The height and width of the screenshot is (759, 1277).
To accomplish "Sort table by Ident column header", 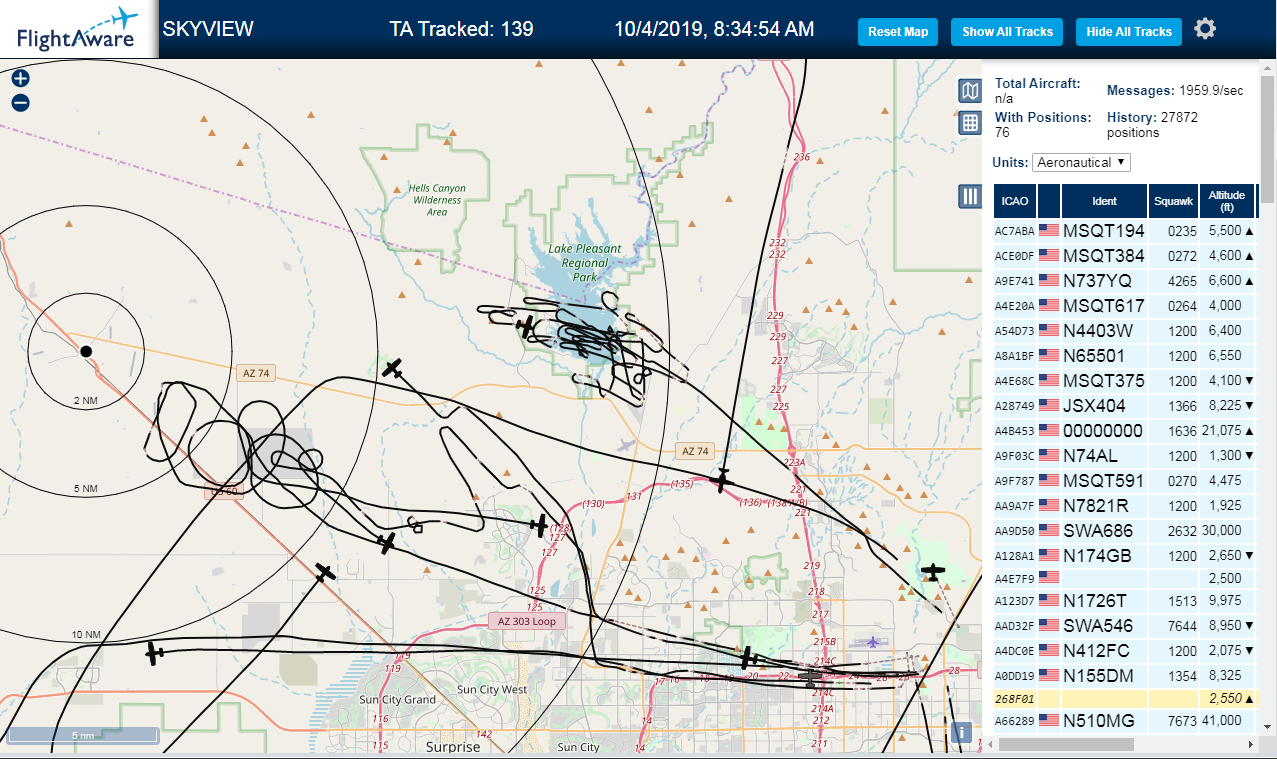I will pos(1104,201).
